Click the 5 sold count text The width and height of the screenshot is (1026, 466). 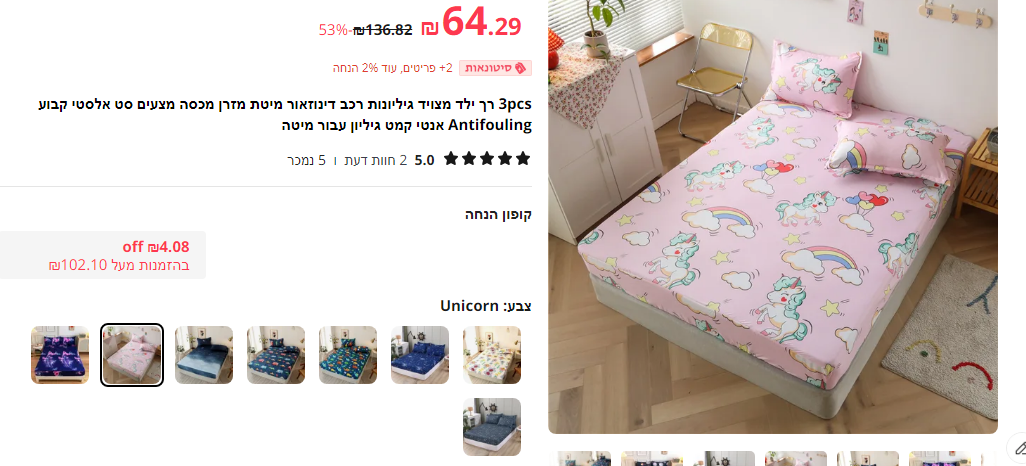pos(306,160)
